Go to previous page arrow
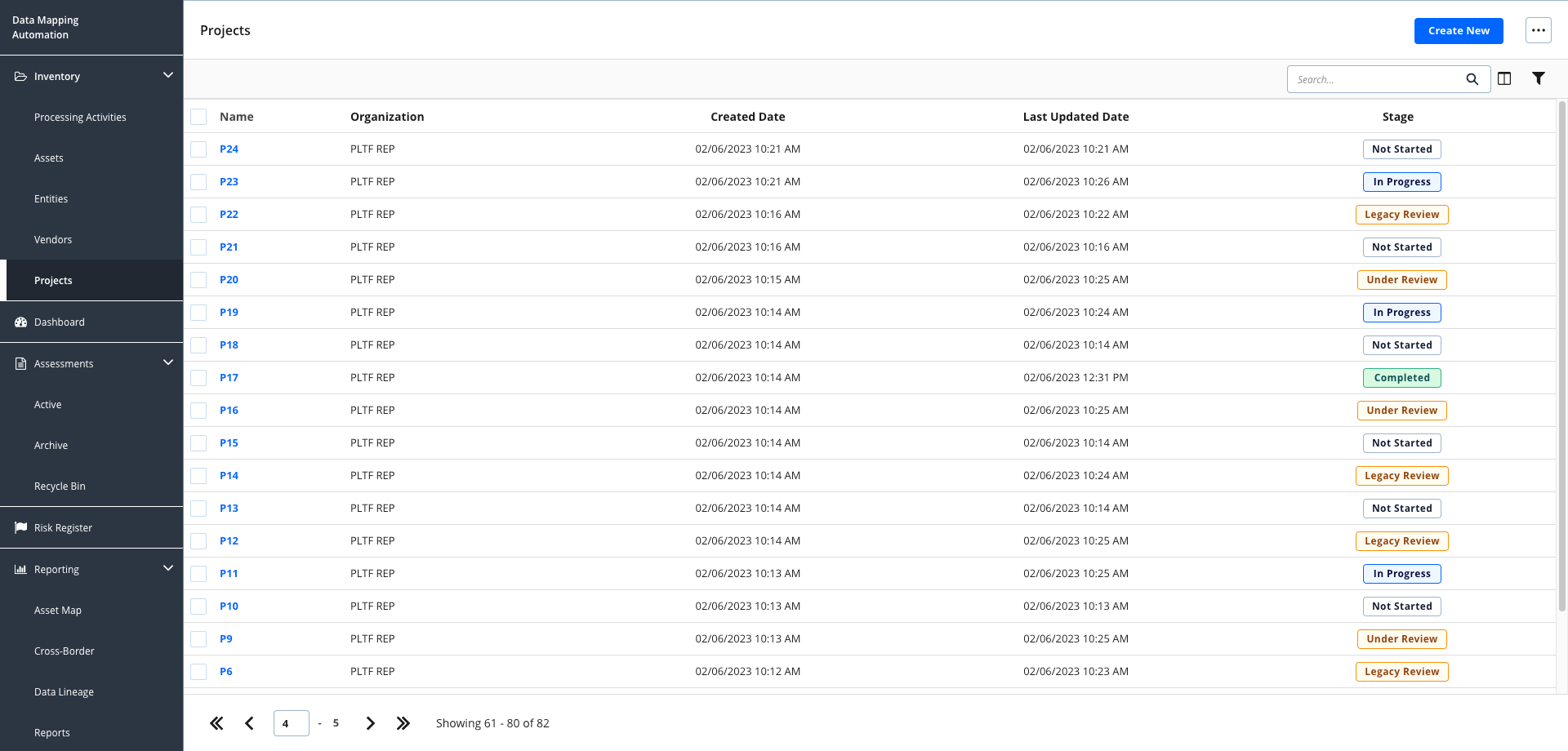Image resolution: width=1568 pixels, height=751 pixels. (x=249, y=723)
